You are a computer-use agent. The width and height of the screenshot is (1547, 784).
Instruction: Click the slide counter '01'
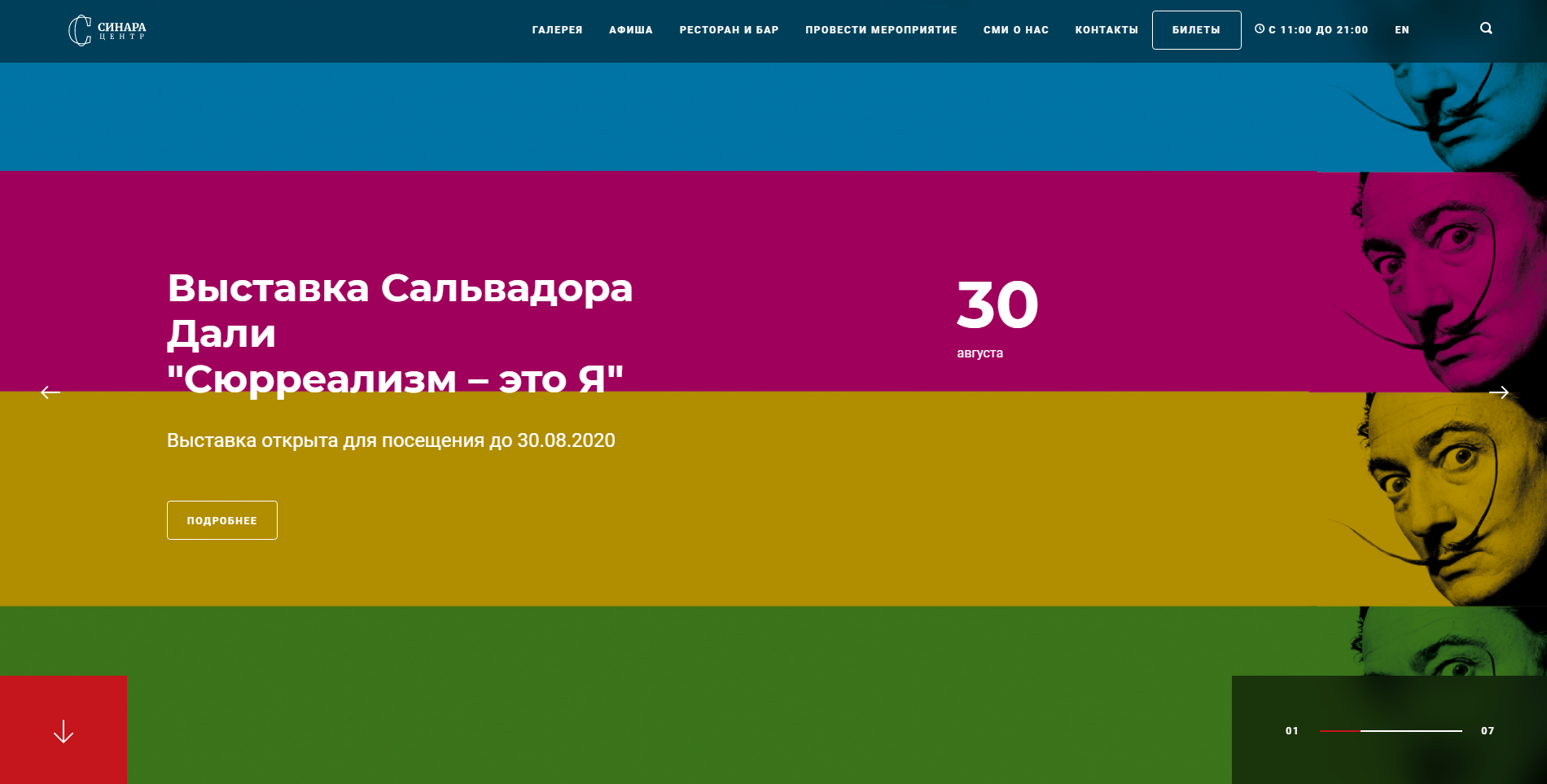(x=1292, y=731)
